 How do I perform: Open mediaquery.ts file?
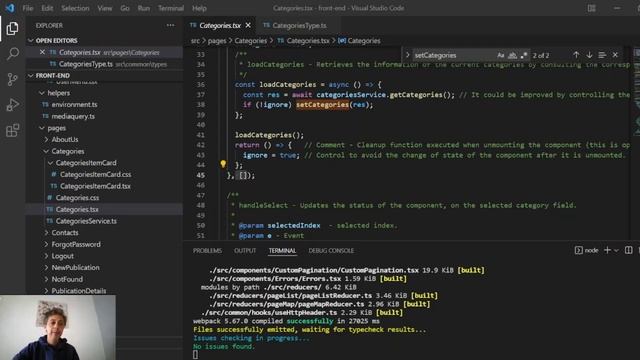pos(73,116)
